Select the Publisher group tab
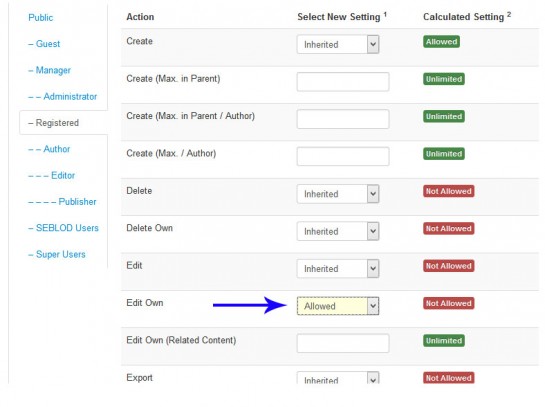545x407 pixels. click(62, 202)
